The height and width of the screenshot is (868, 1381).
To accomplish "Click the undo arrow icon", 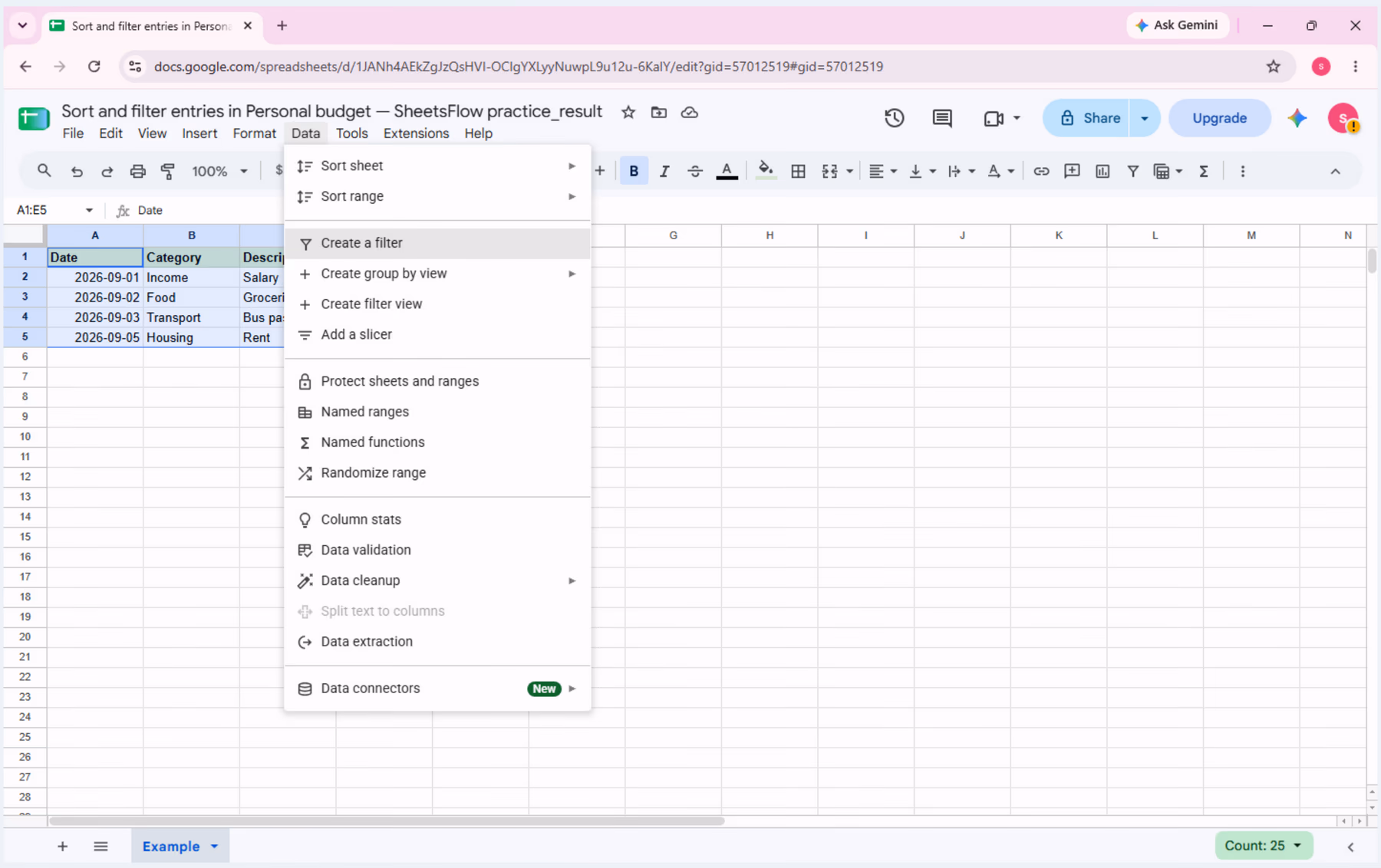I will pyautogui.click(x=77, y=171).
